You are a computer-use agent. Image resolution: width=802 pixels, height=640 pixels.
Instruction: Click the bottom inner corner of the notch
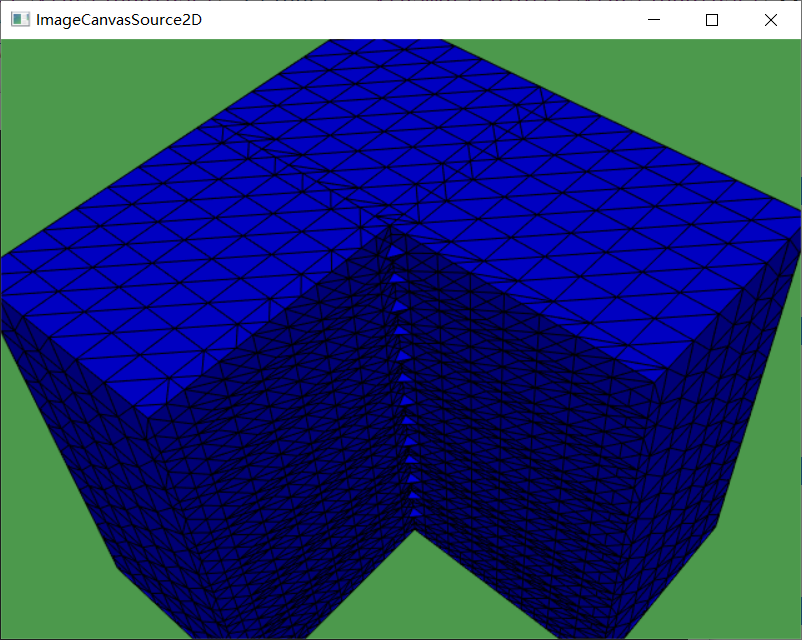[415, 527]
